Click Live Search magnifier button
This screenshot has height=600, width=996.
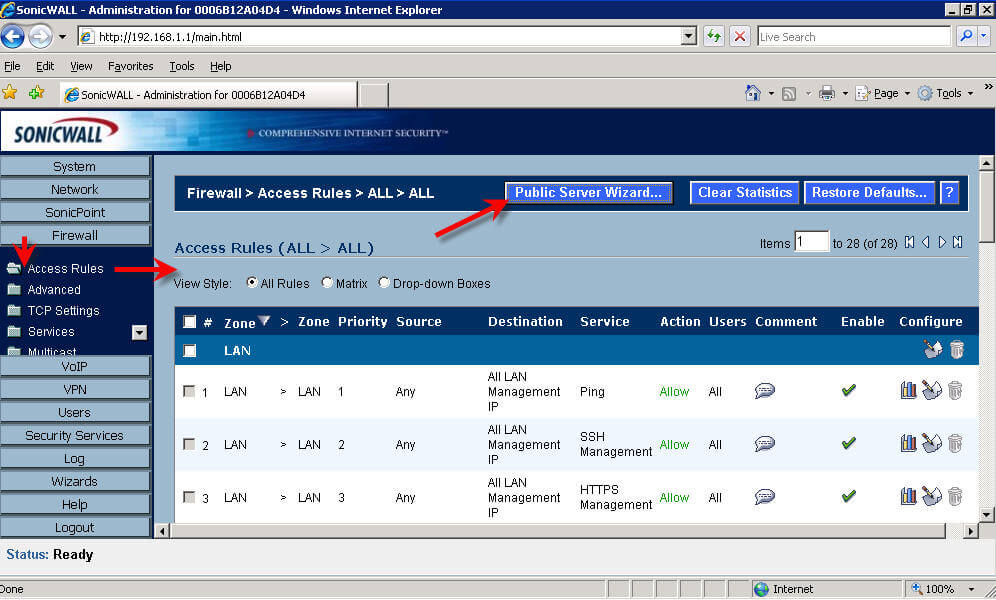(x=966, y=36)
